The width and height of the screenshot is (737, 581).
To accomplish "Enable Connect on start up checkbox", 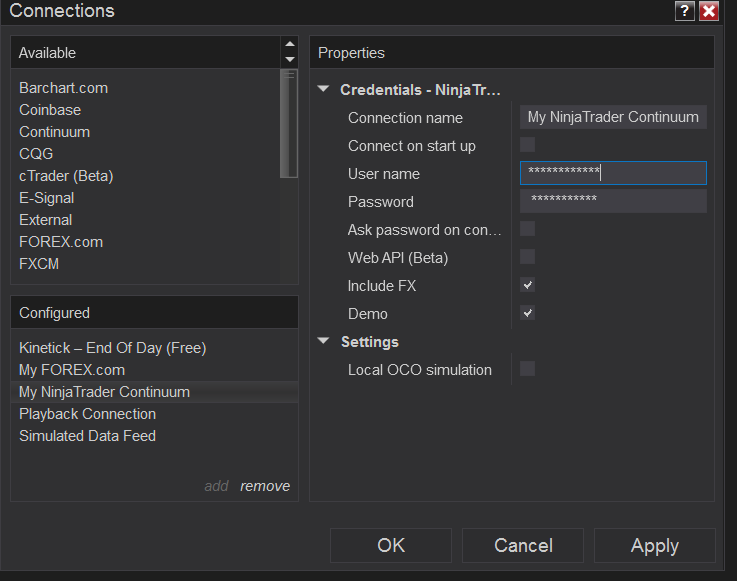I will coord(527,145).
